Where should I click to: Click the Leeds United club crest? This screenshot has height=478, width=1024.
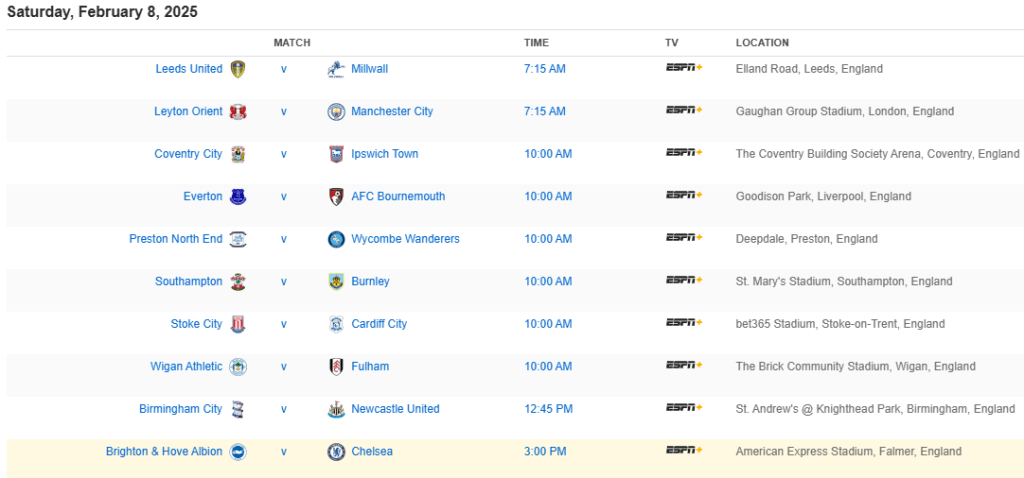[237, 69]
